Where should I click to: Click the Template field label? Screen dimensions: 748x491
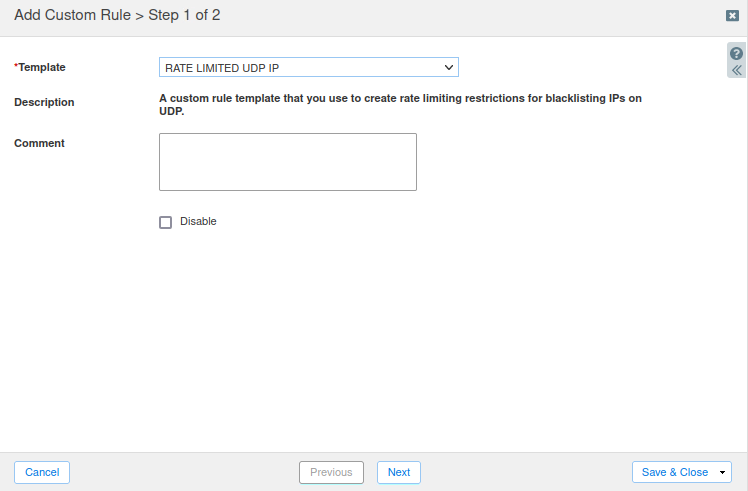click(x=41, y=67)
